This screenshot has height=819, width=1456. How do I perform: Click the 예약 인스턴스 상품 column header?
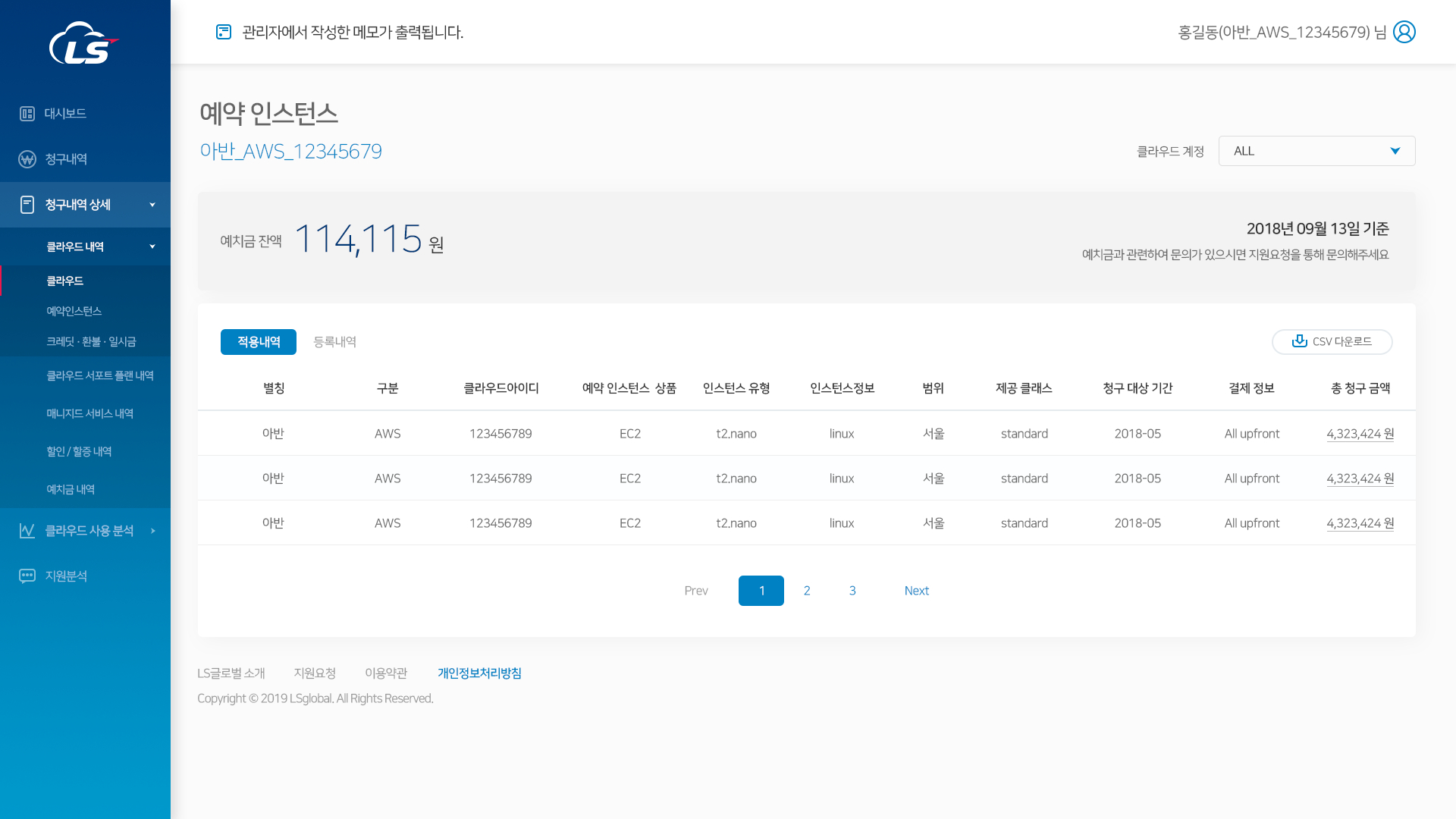(x=629, y=388)
